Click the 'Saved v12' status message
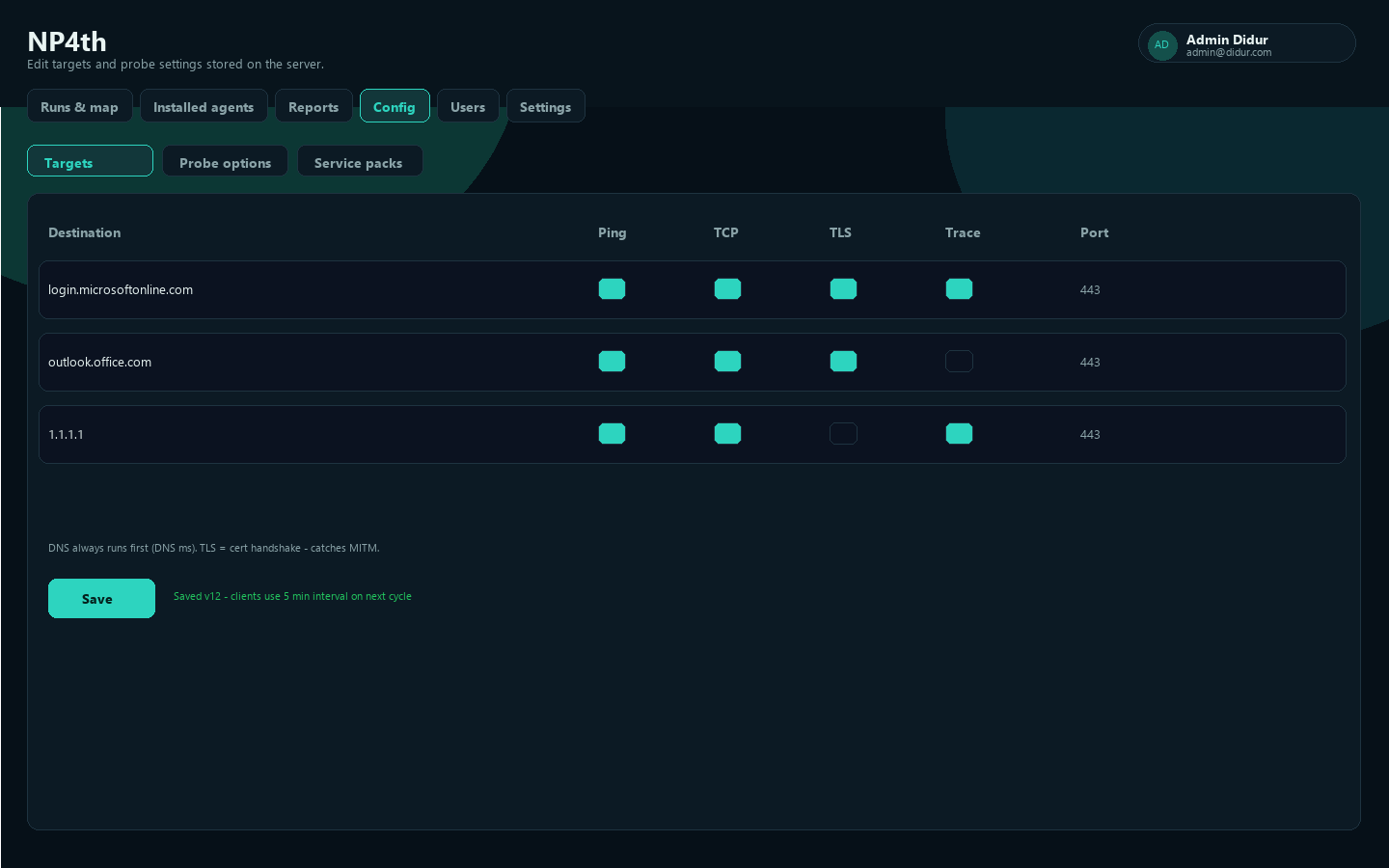Viewport: 1389px width, 868px height. click(292, 596)
